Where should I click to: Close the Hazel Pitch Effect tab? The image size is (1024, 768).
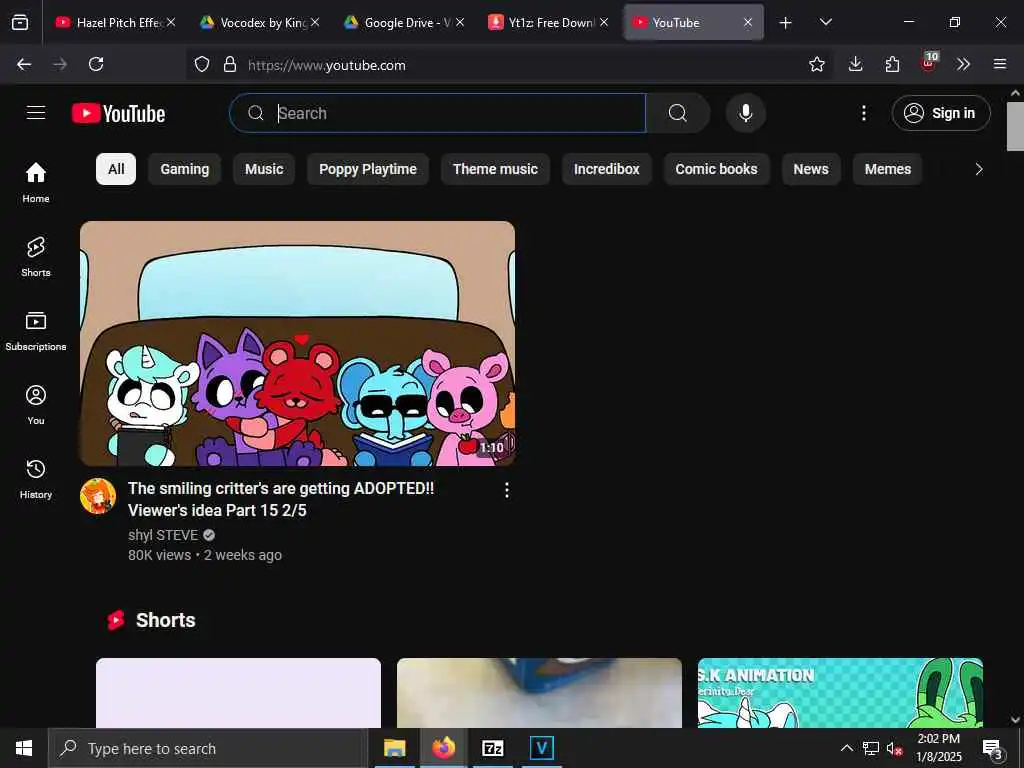click(170, 22)
